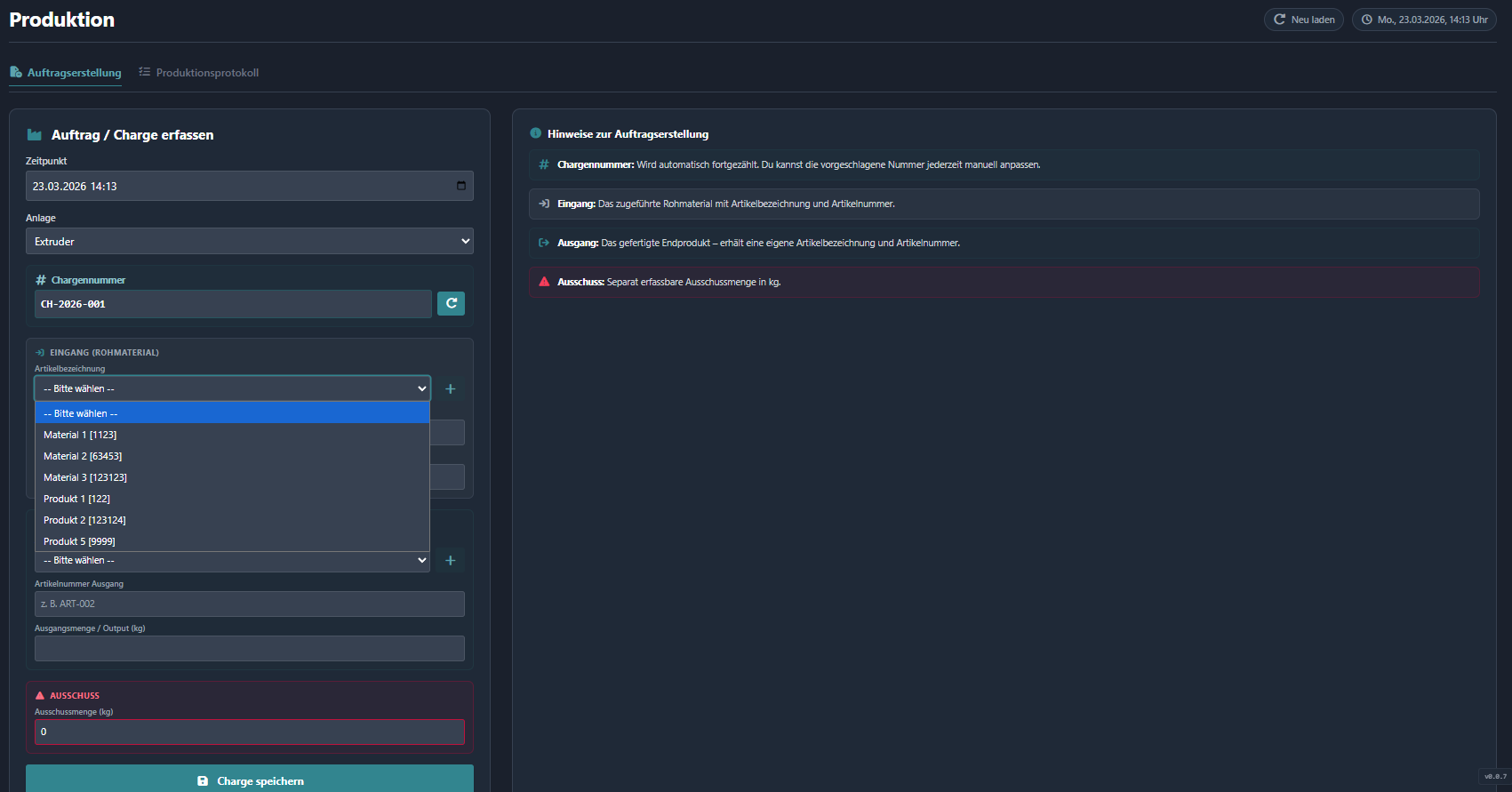This screenshot has width=1512, height=792.
Task: Click the info icon next to Hinweise heading
Action: [535, 133]
